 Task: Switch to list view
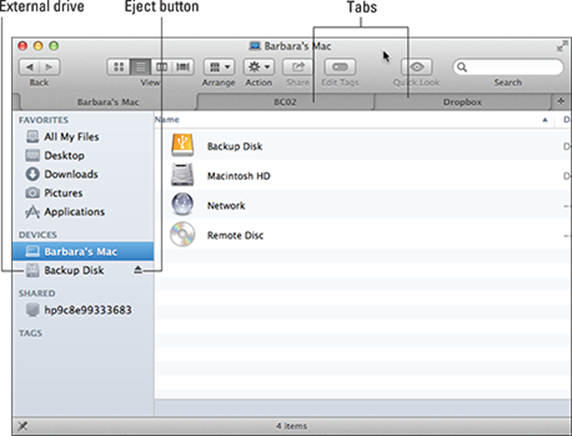pyautogui.click(x=140, y=67)
